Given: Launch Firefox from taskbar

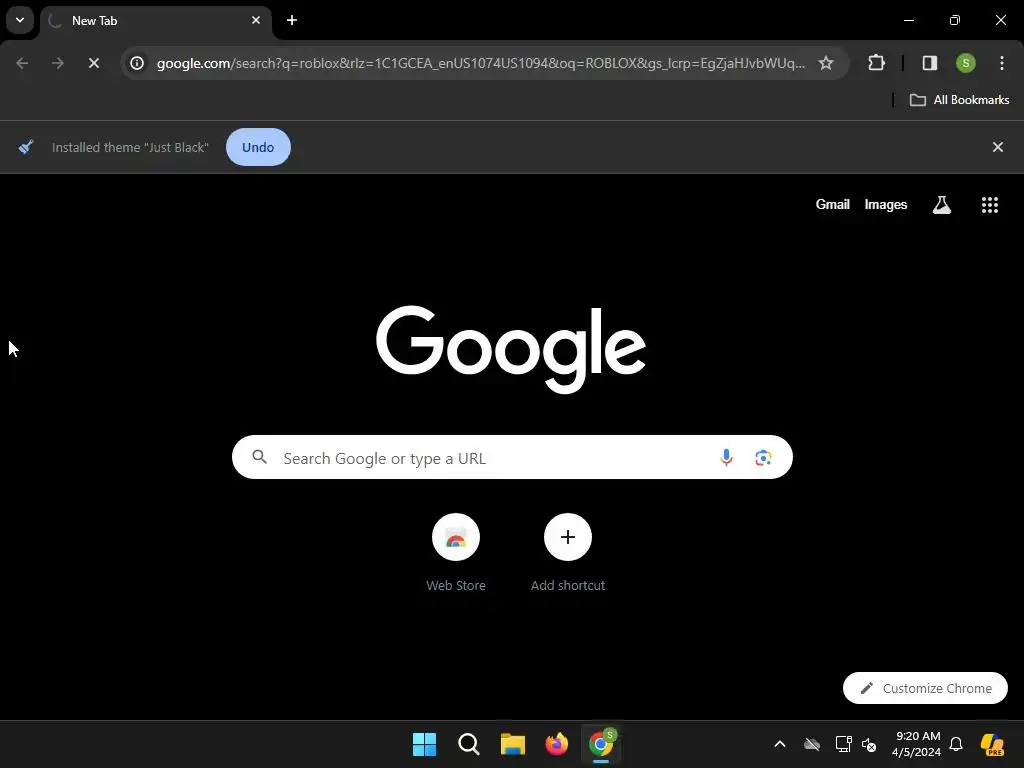Looking at the screenshot, I should (556, 744).
